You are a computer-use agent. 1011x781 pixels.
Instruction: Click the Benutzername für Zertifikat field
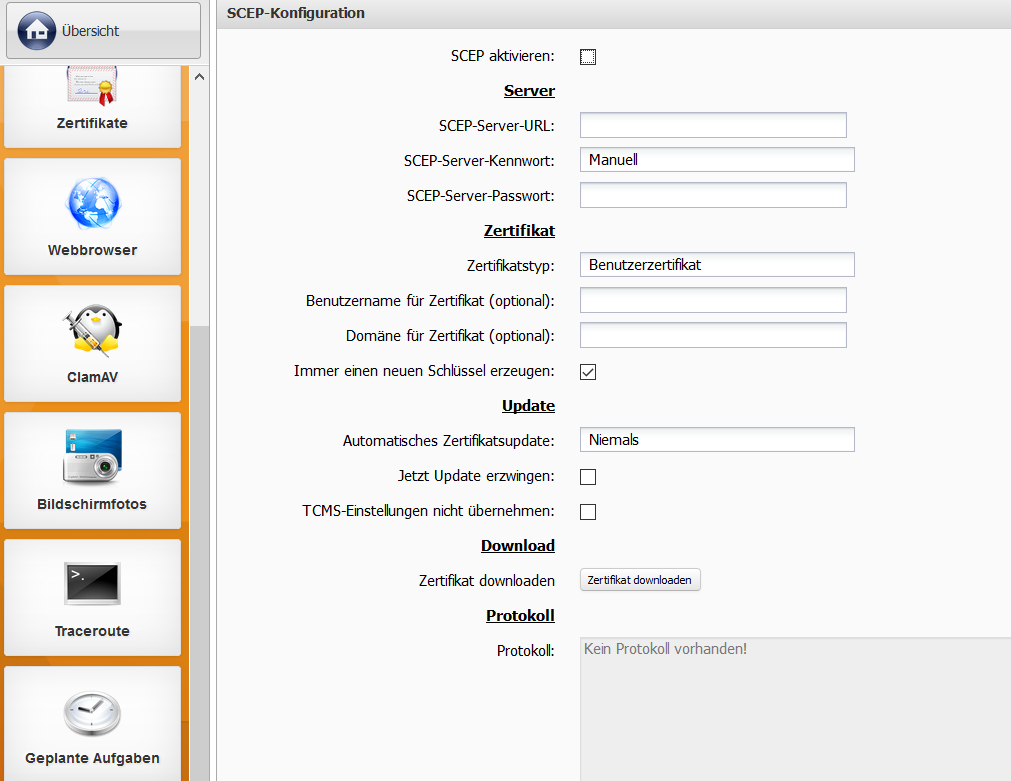pos(713,300)
